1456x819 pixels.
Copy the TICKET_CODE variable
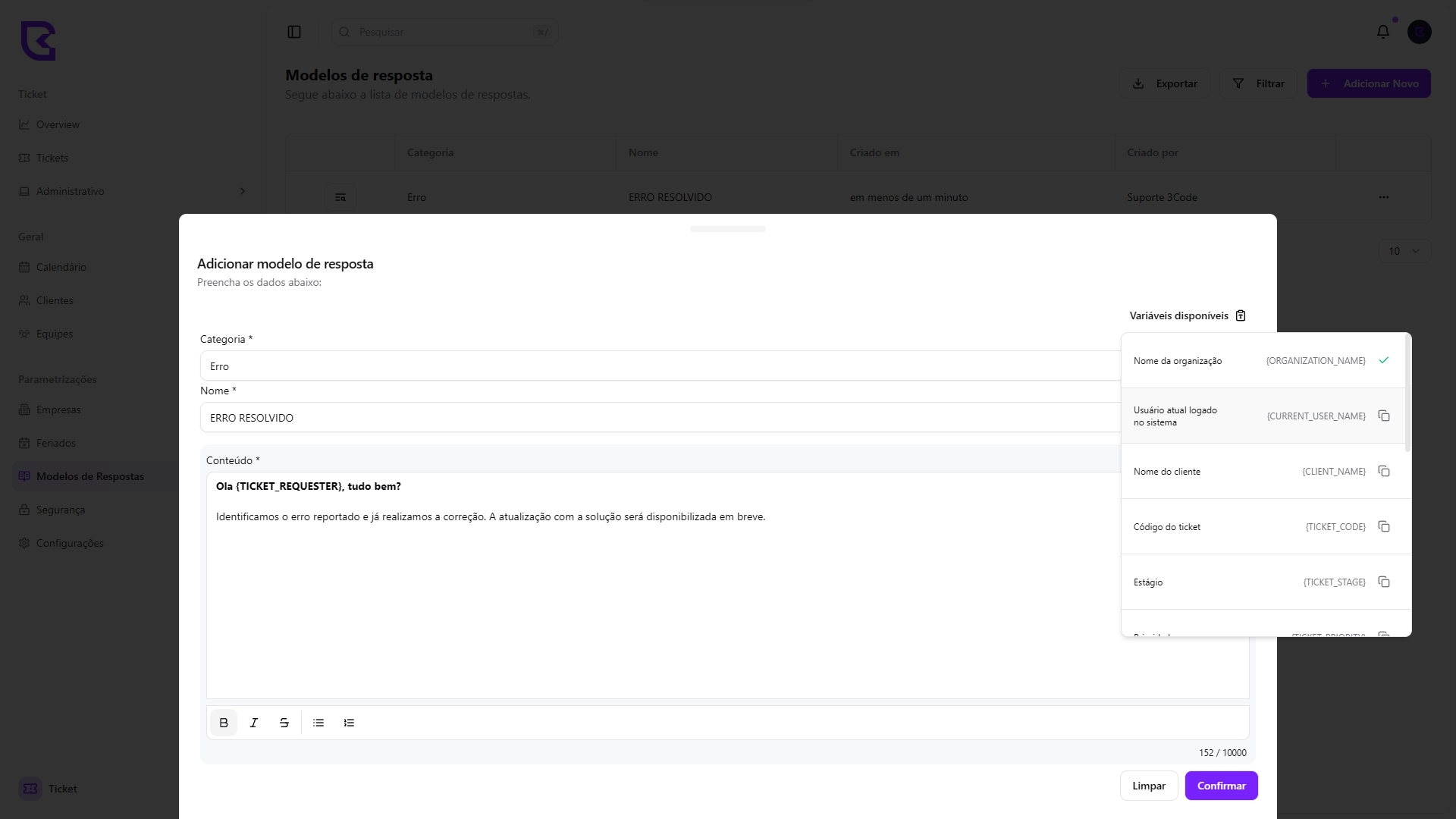[1384, 527]
